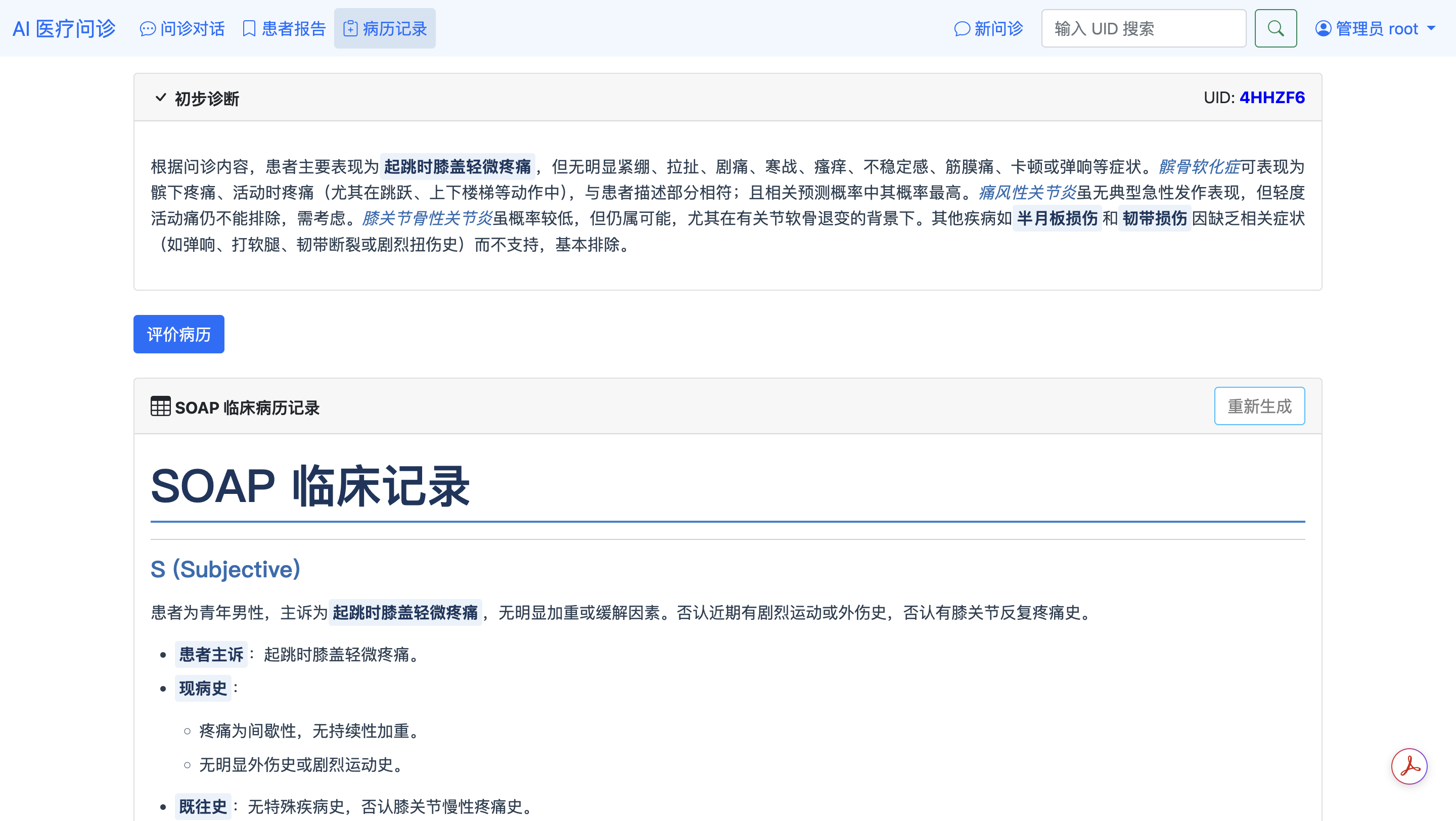Click the 重新生成 button
The width and height of the screenshot is (1456, 821).
[x=1259, y=405]
